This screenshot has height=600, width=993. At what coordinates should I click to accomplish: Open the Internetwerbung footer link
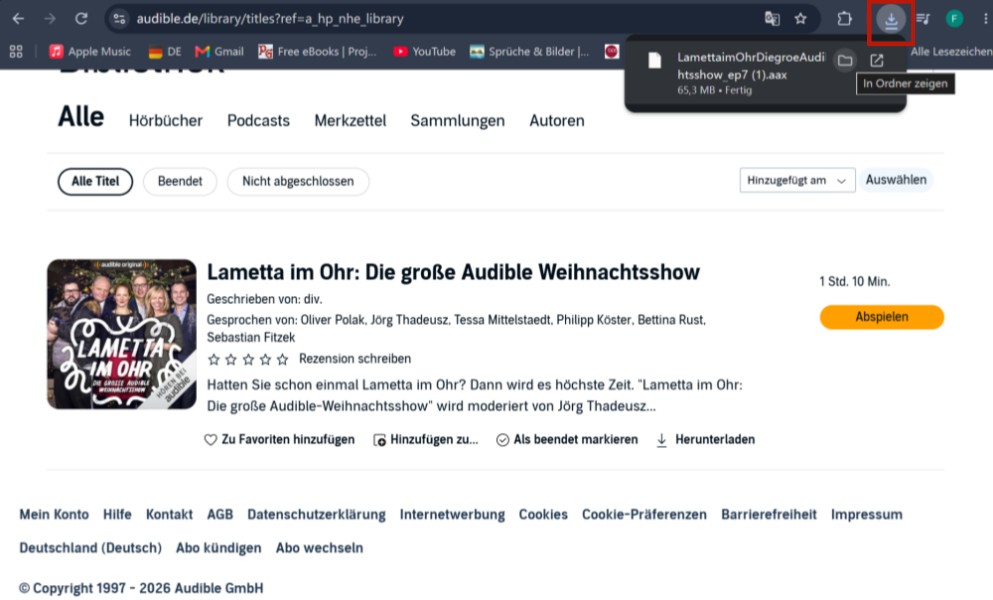(x=452, y=514)
